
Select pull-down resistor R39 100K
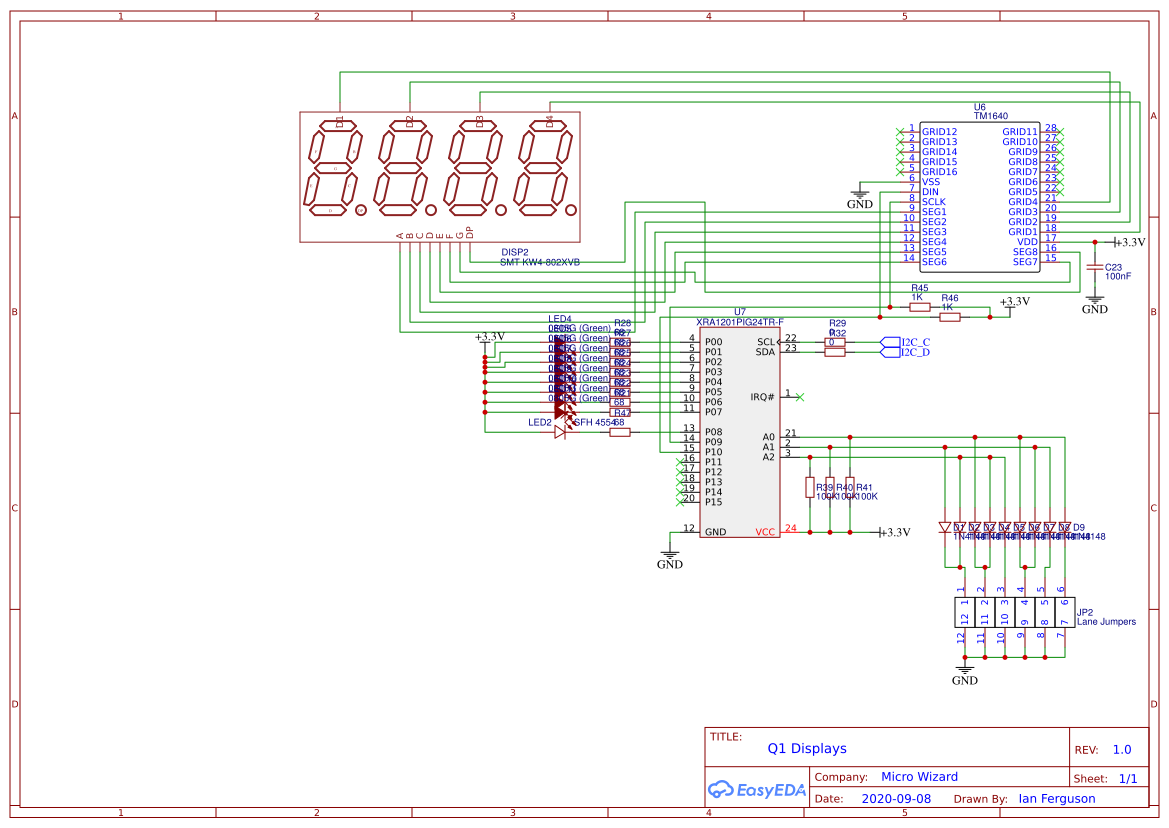(x=810, y=487)
